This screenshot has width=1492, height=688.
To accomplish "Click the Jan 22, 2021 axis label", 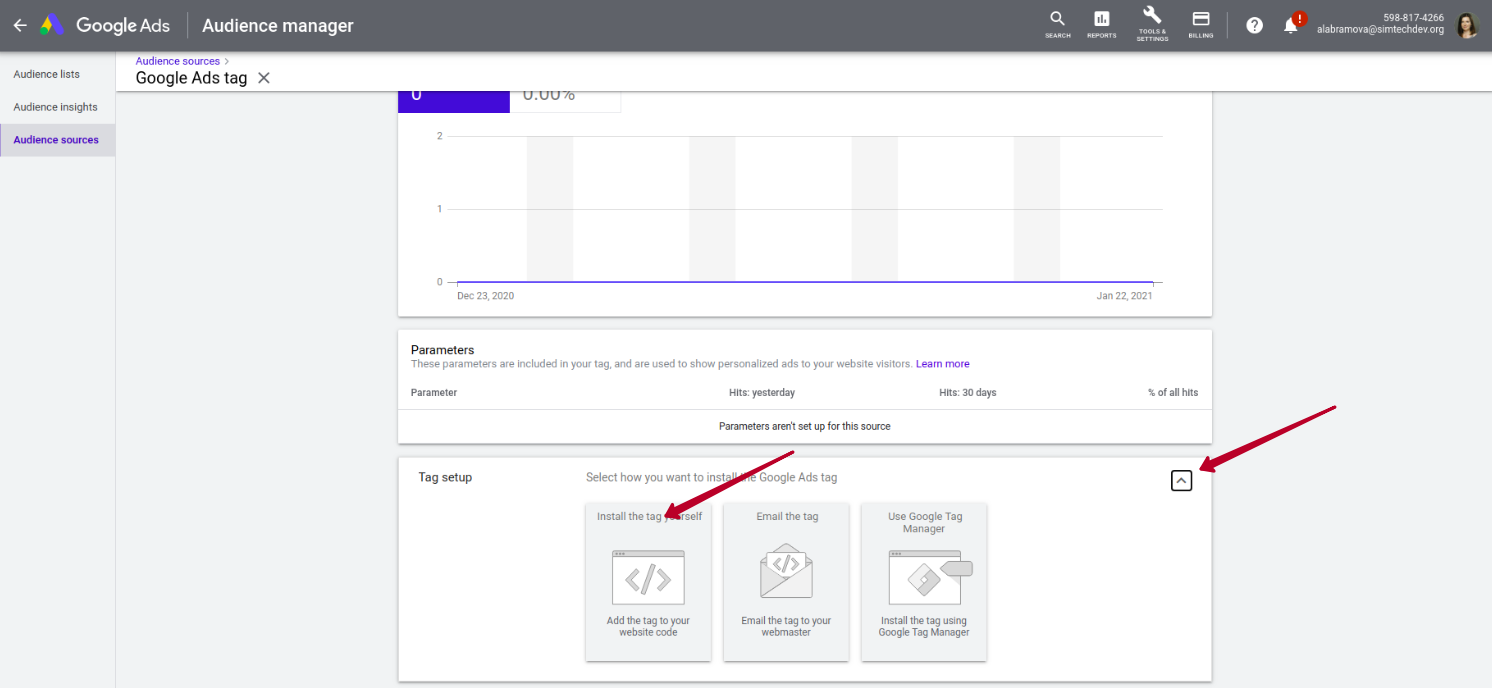I will click(x=1125, y=296).
